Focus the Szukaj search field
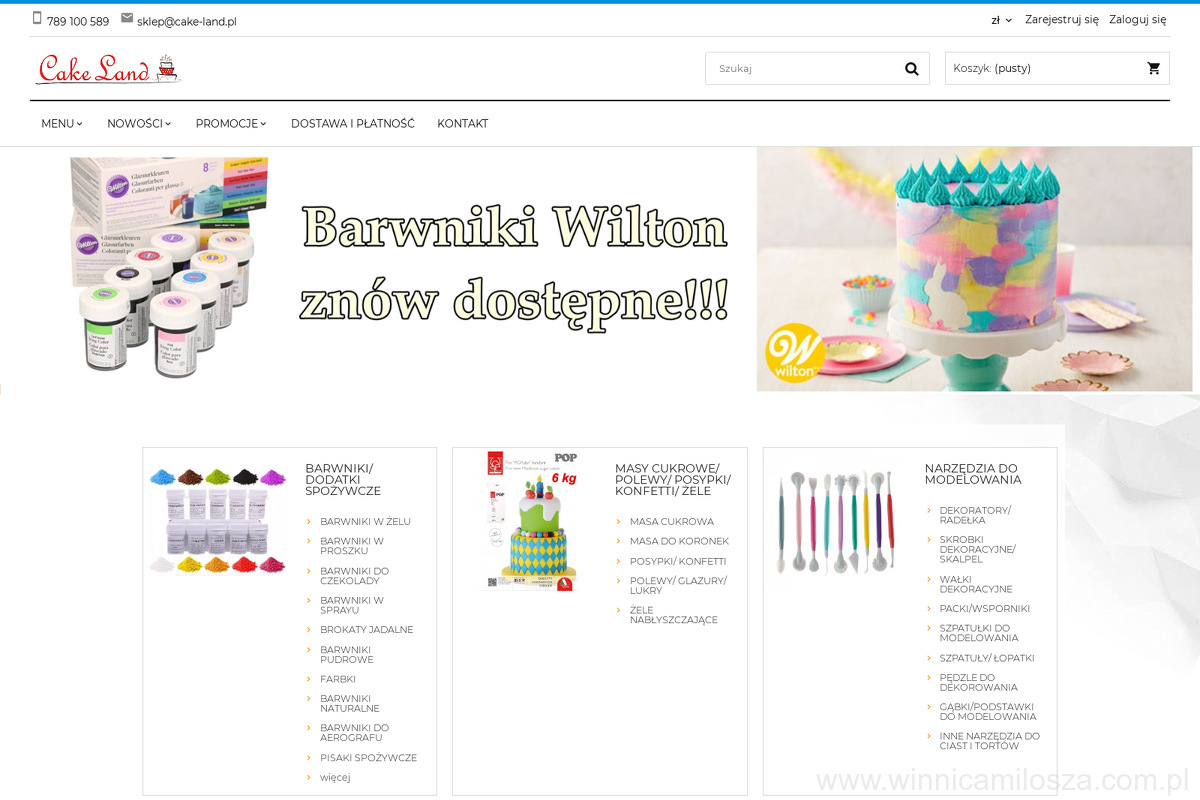Viewport: 1200px width, 800px height. tap(800, 69)
